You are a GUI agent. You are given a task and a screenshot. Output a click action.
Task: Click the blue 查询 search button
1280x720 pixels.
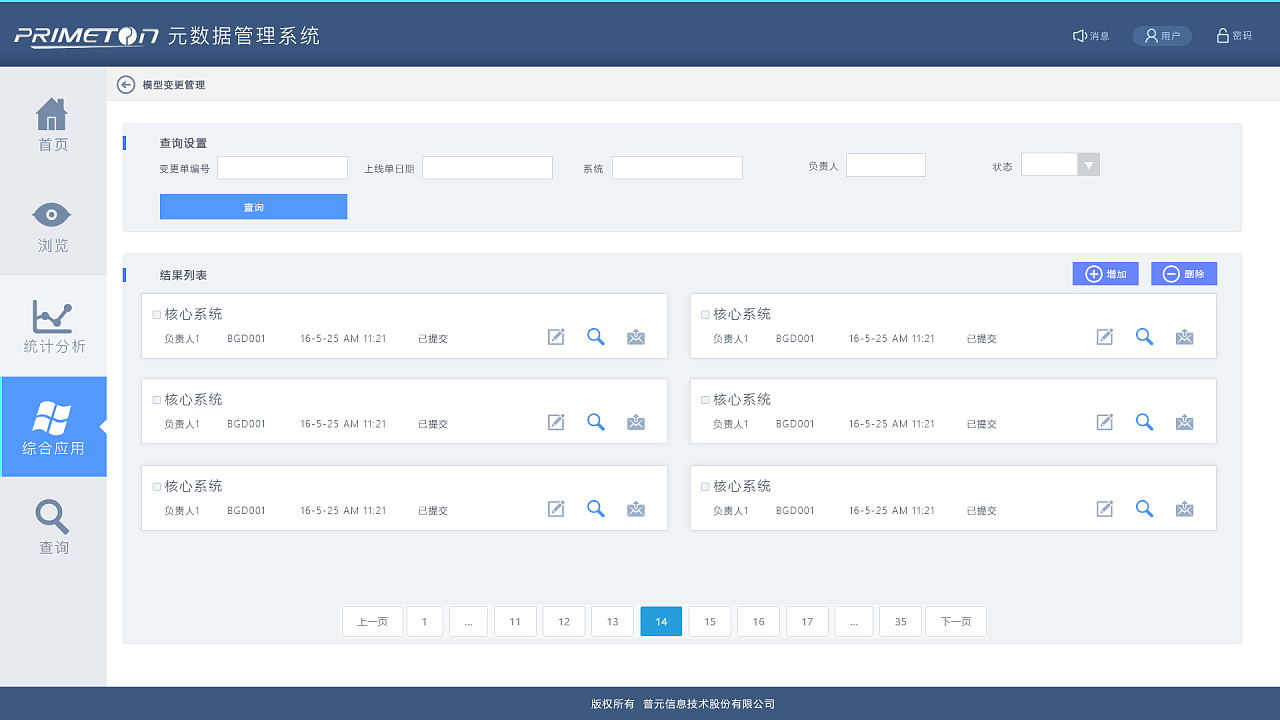coord(253,207)
